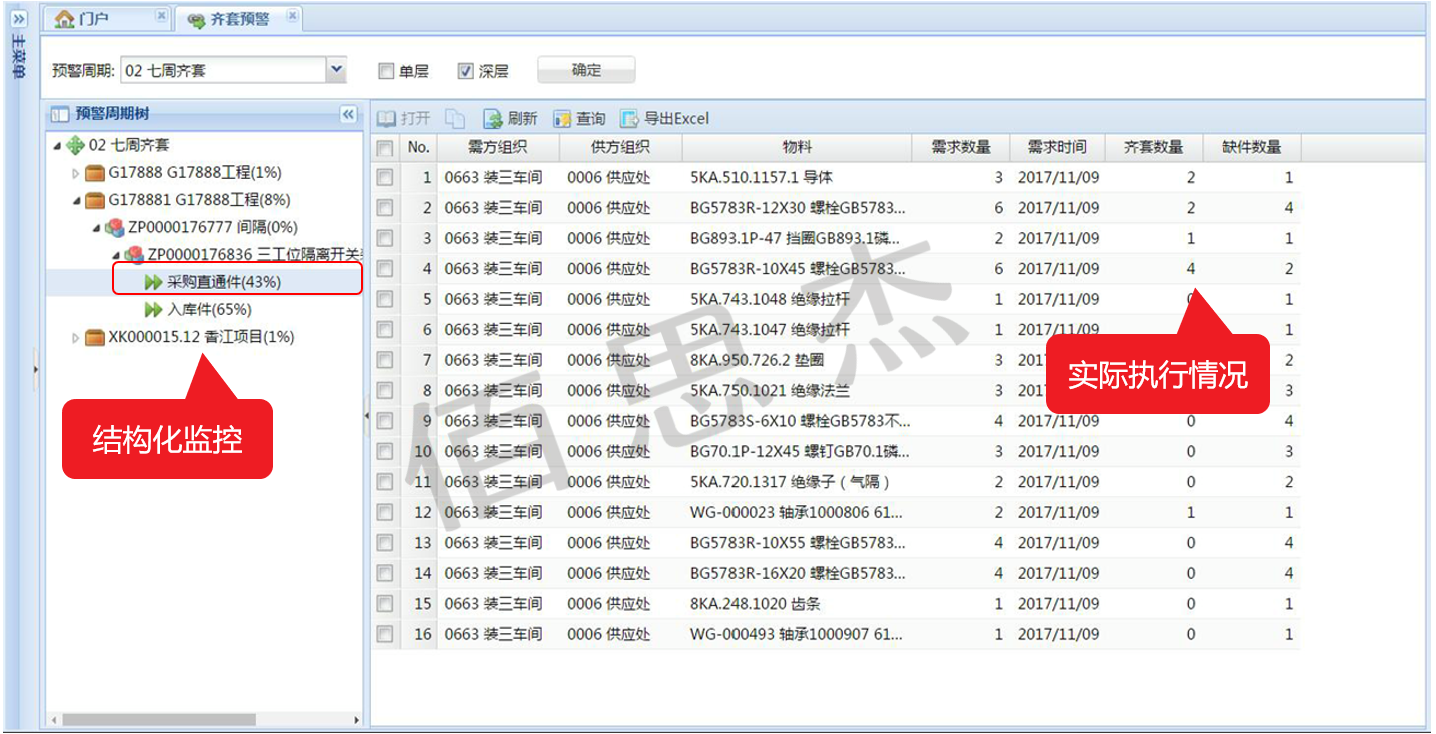Expand the left sidebar double-arrow icon
The image size is (1436, 734).
click(x=19, y=19)
